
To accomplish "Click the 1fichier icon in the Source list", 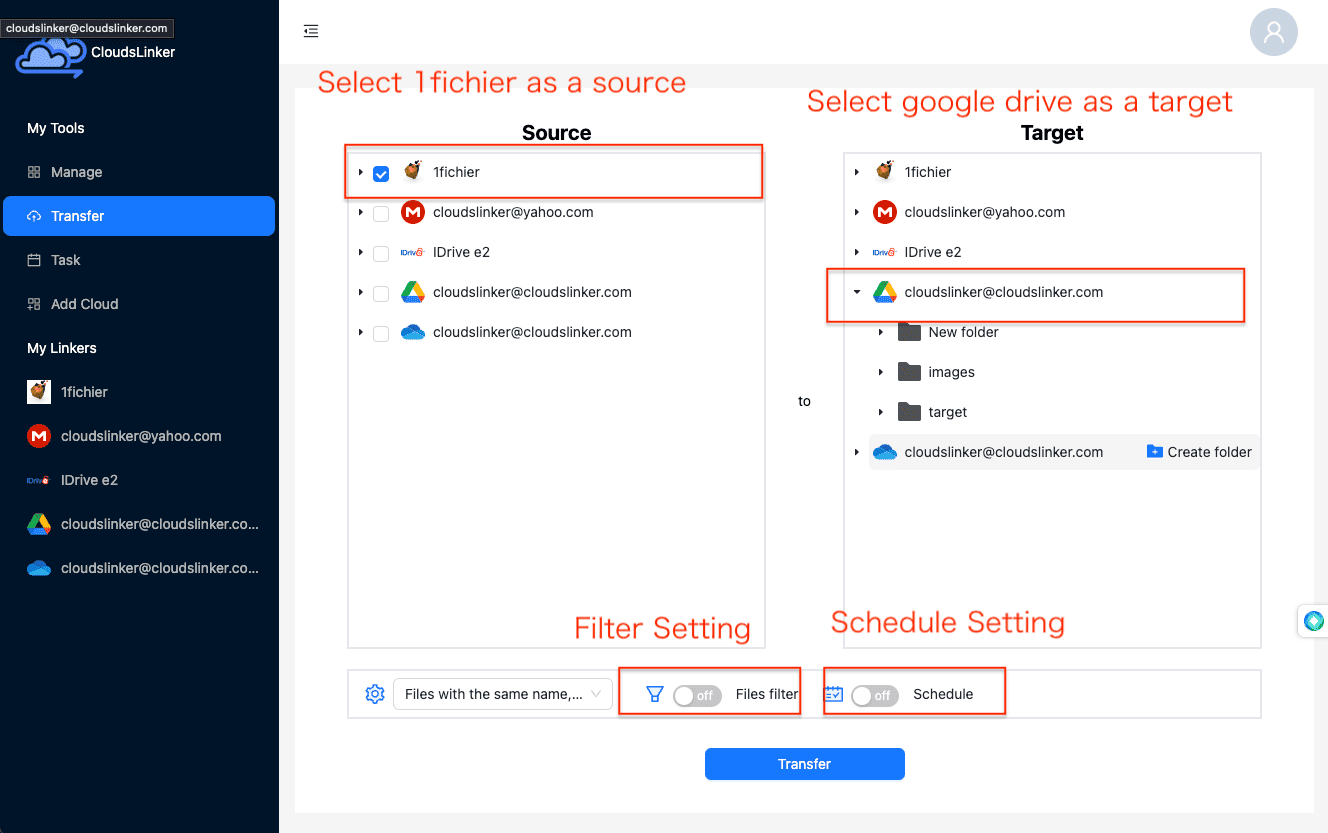I will tap(412, 172).
